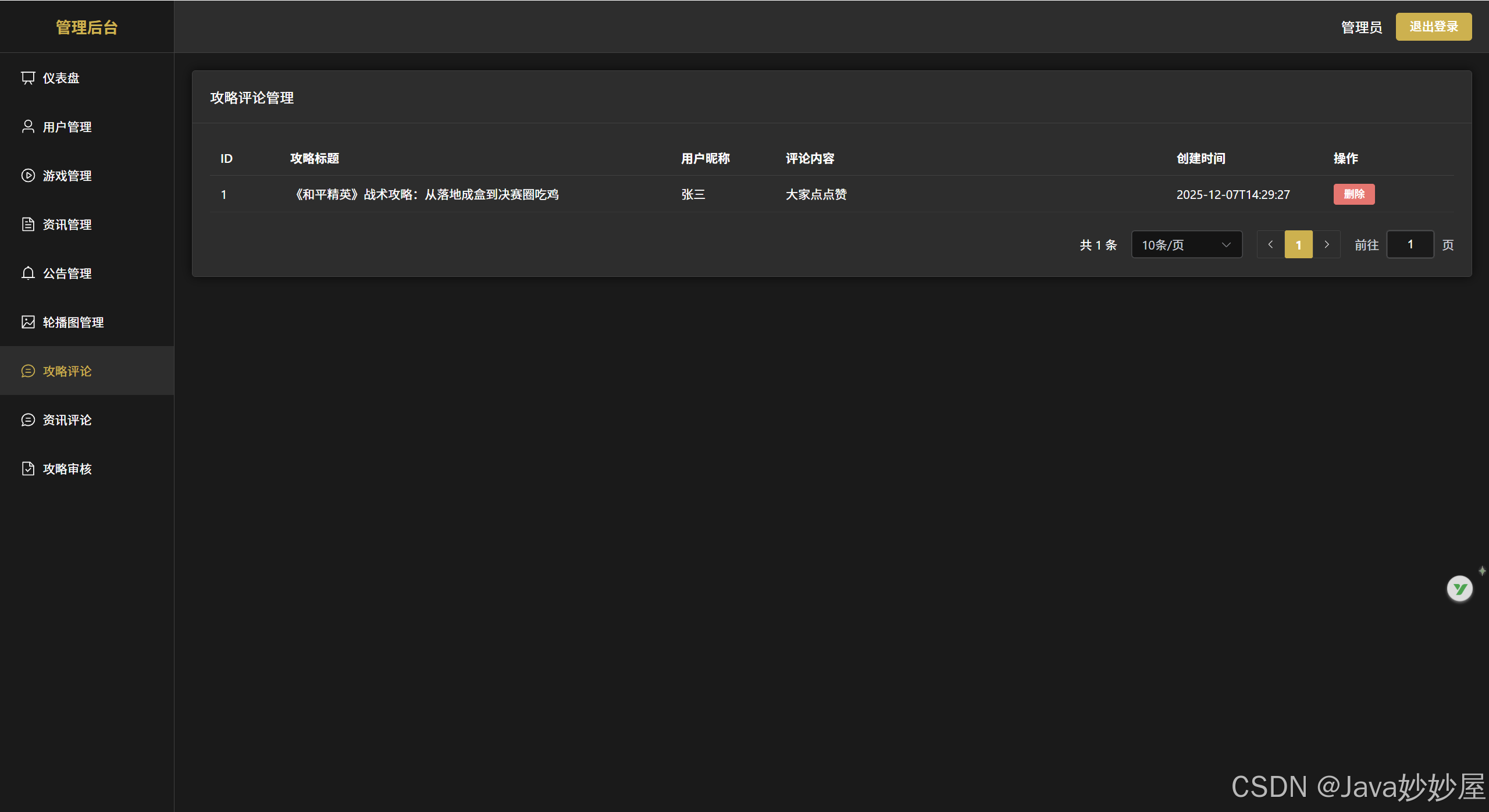Click the go-to page number input
This screenshot has width=1489, height=812.
tap(1410, 245)
